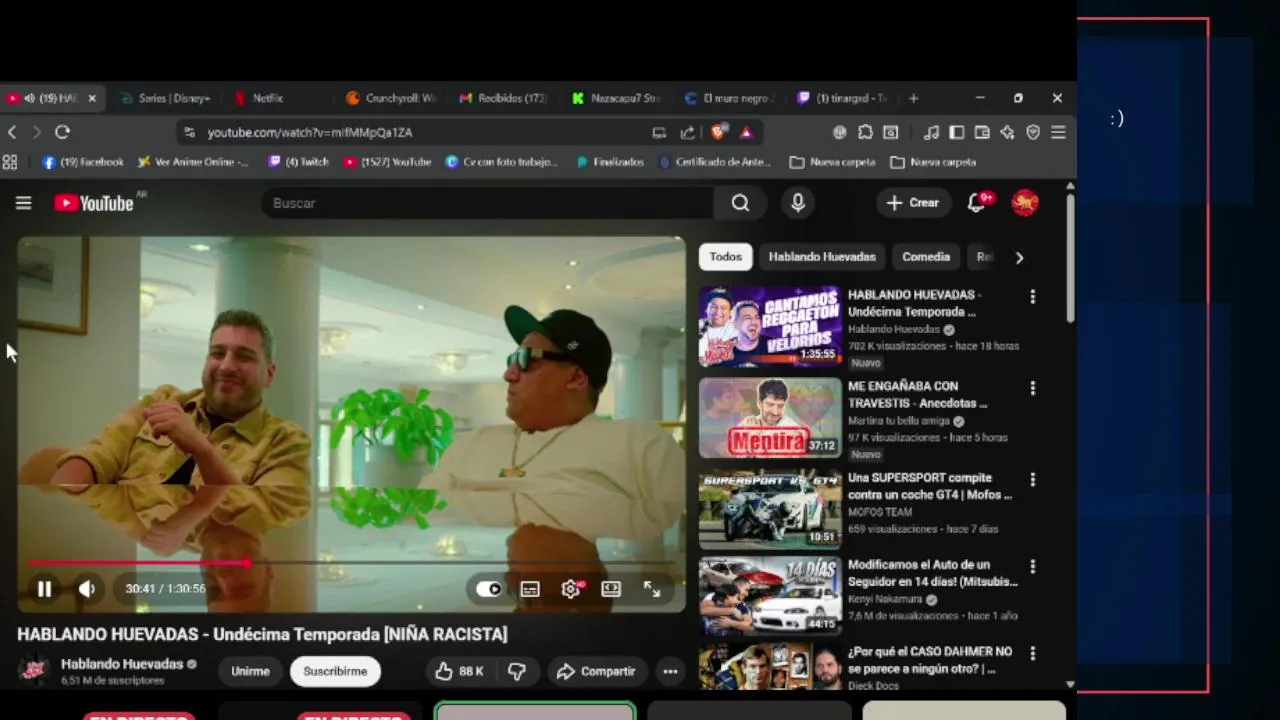Open the extensions puzzle-piece icon
The image size is (1280, 720).
point(865,132)
